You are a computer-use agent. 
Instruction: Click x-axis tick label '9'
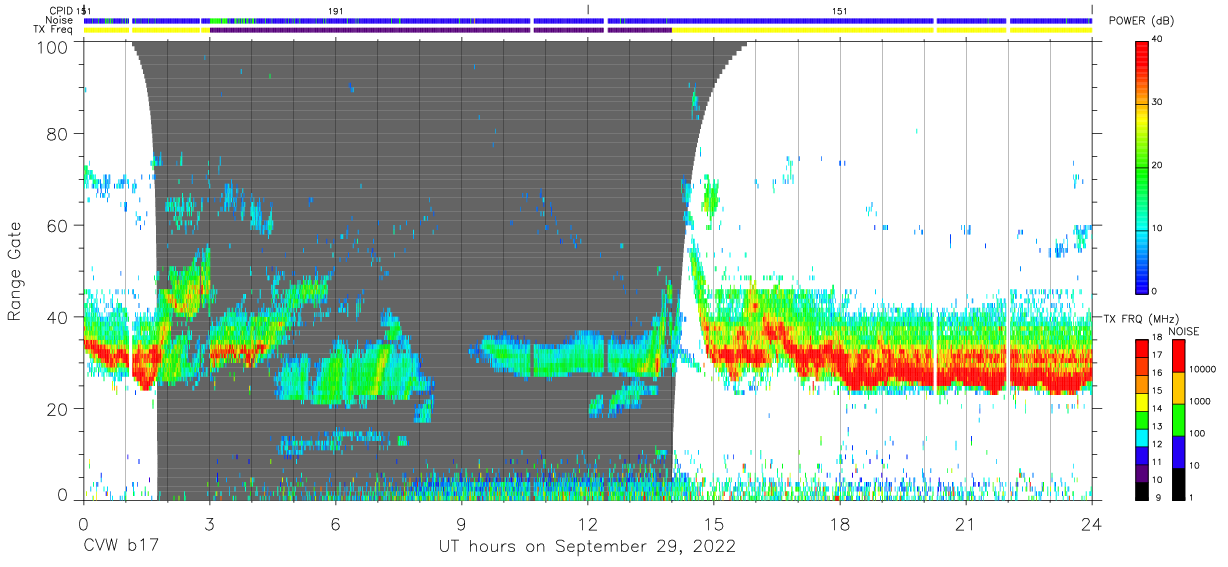coord(461,523)
